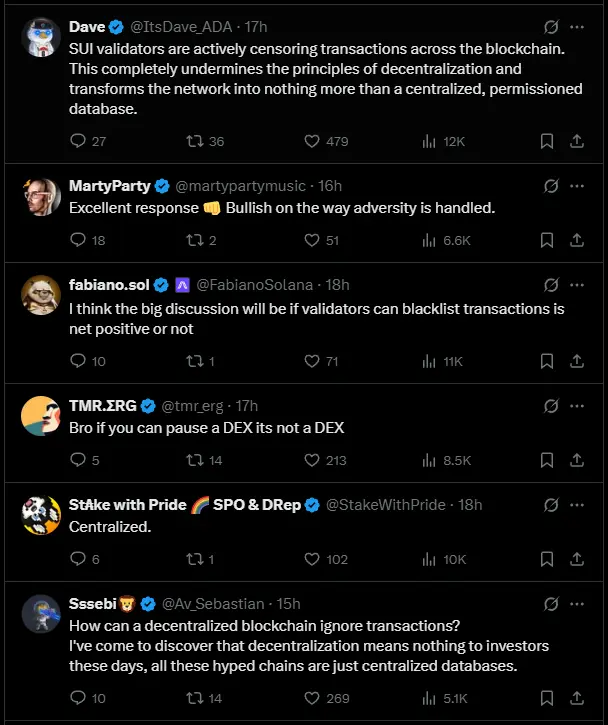Open Grok icon on Ssebi's tweet
The height and width of the screenshot is (725, 608).
pos(550,604)
